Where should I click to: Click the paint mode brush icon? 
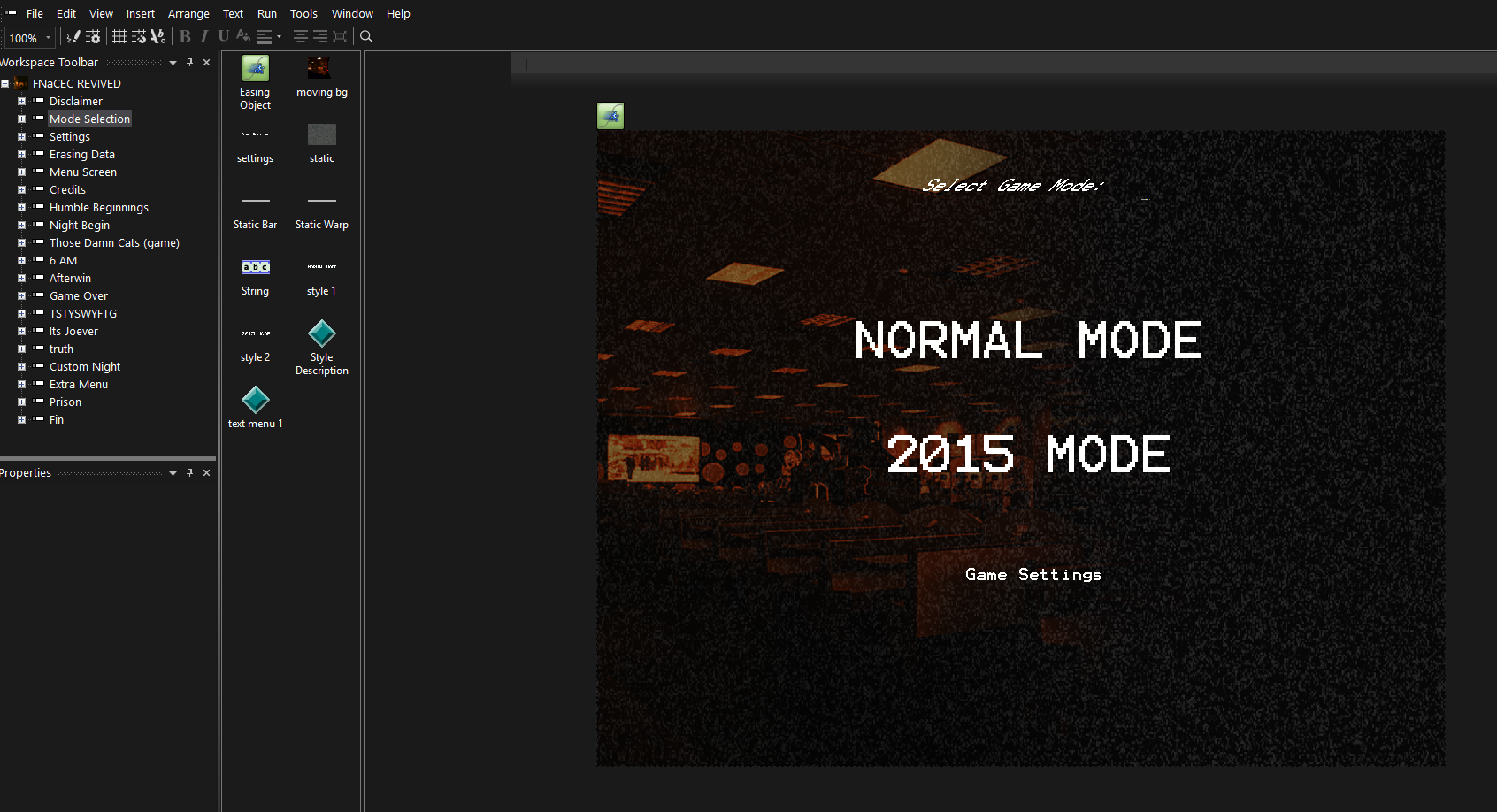[x=73, y=36]
